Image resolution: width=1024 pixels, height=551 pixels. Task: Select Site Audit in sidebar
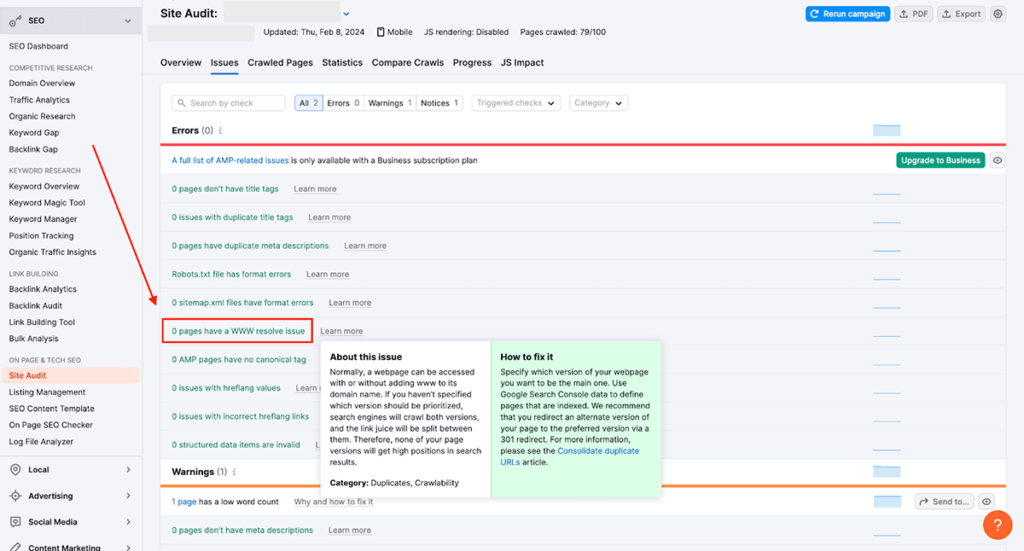point(71,375)
